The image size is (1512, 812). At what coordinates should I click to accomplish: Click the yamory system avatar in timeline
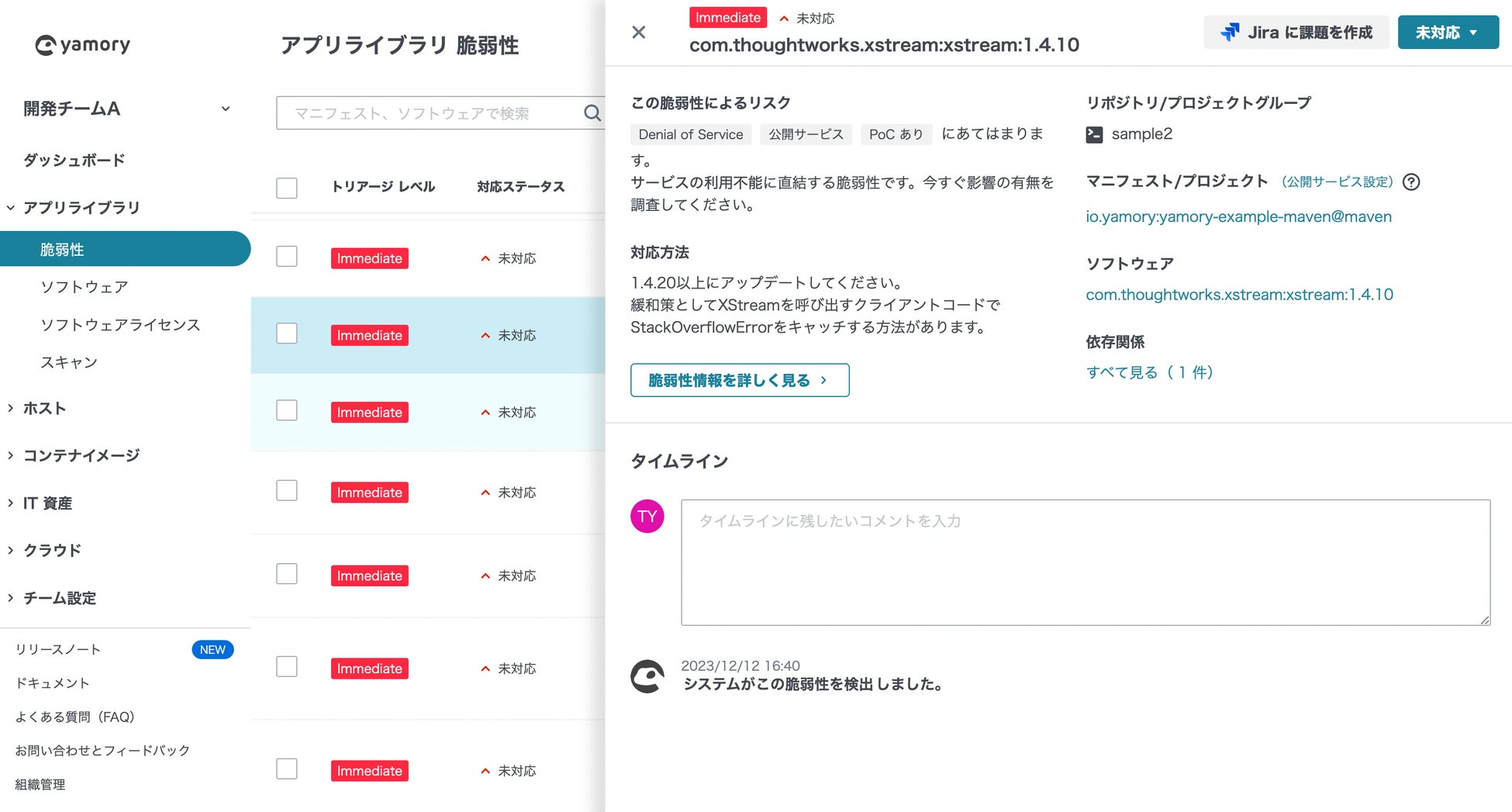647,676
